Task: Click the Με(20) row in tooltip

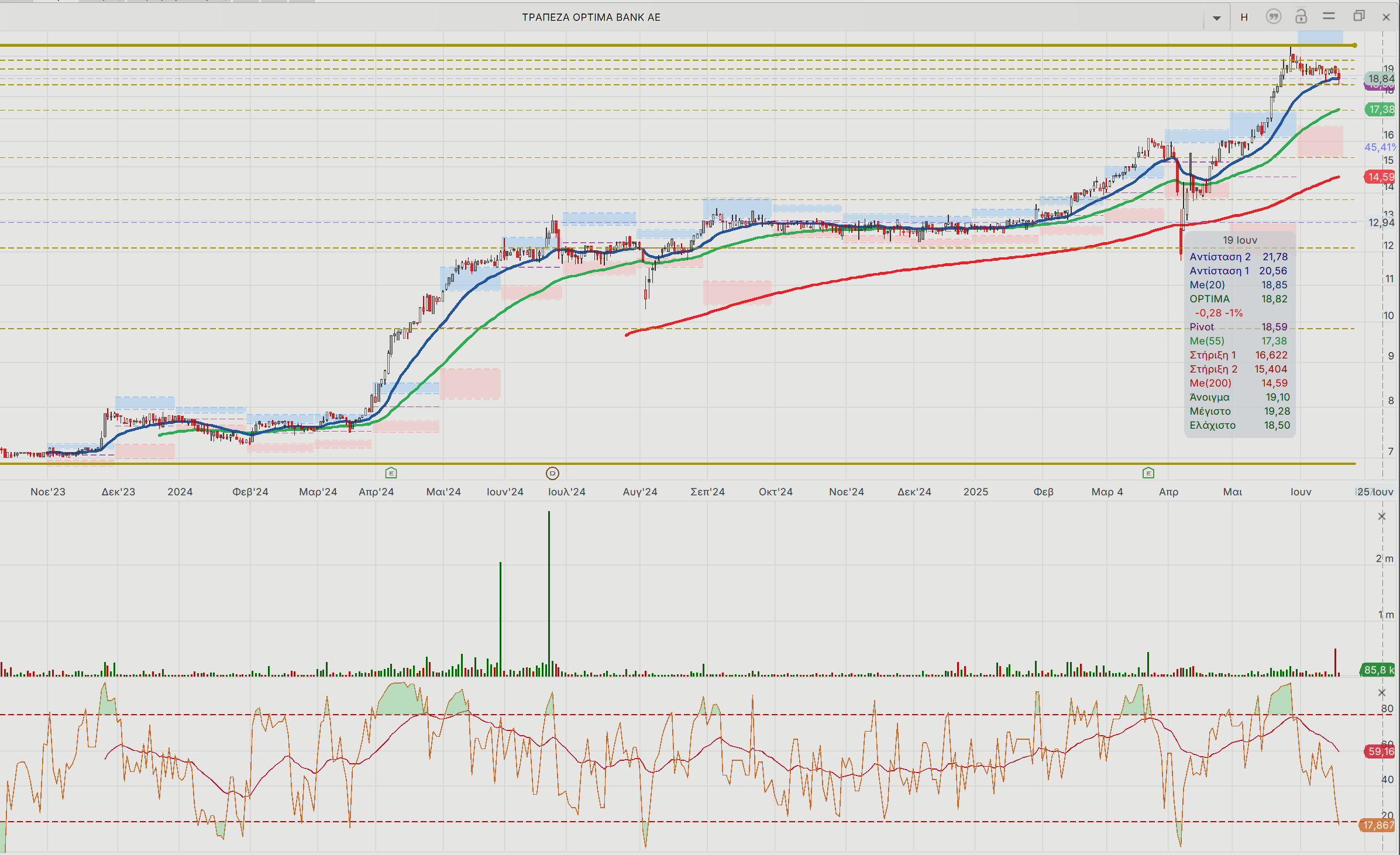Action: click(1239, 285)
